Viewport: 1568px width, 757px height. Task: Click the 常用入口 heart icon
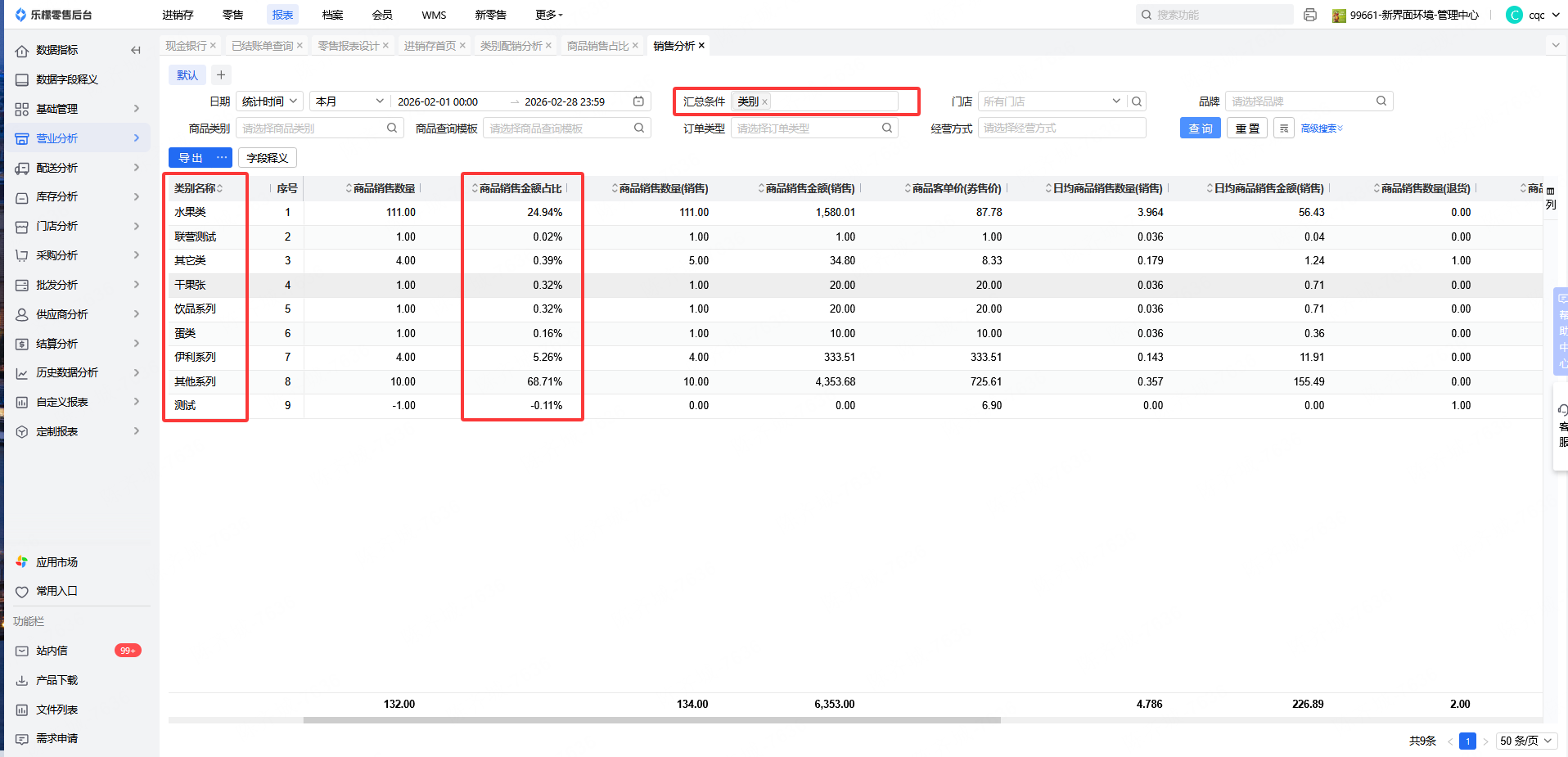click(x=22, y=591)
